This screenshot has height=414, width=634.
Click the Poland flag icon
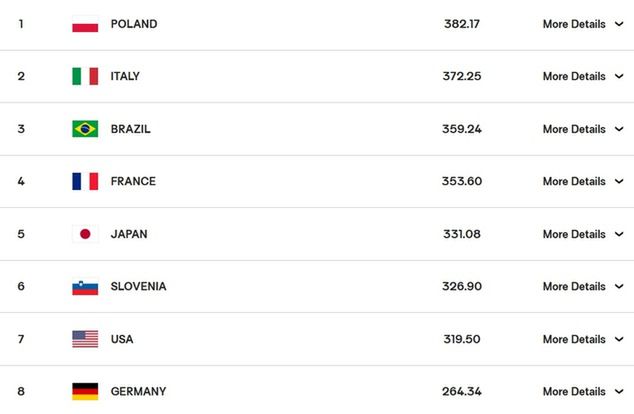click(85, 24)
